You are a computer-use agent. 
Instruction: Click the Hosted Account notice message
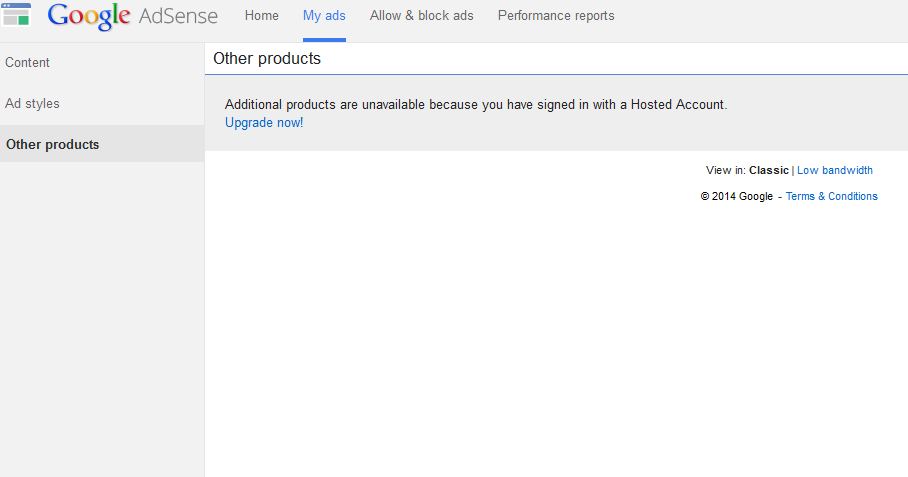476,104
